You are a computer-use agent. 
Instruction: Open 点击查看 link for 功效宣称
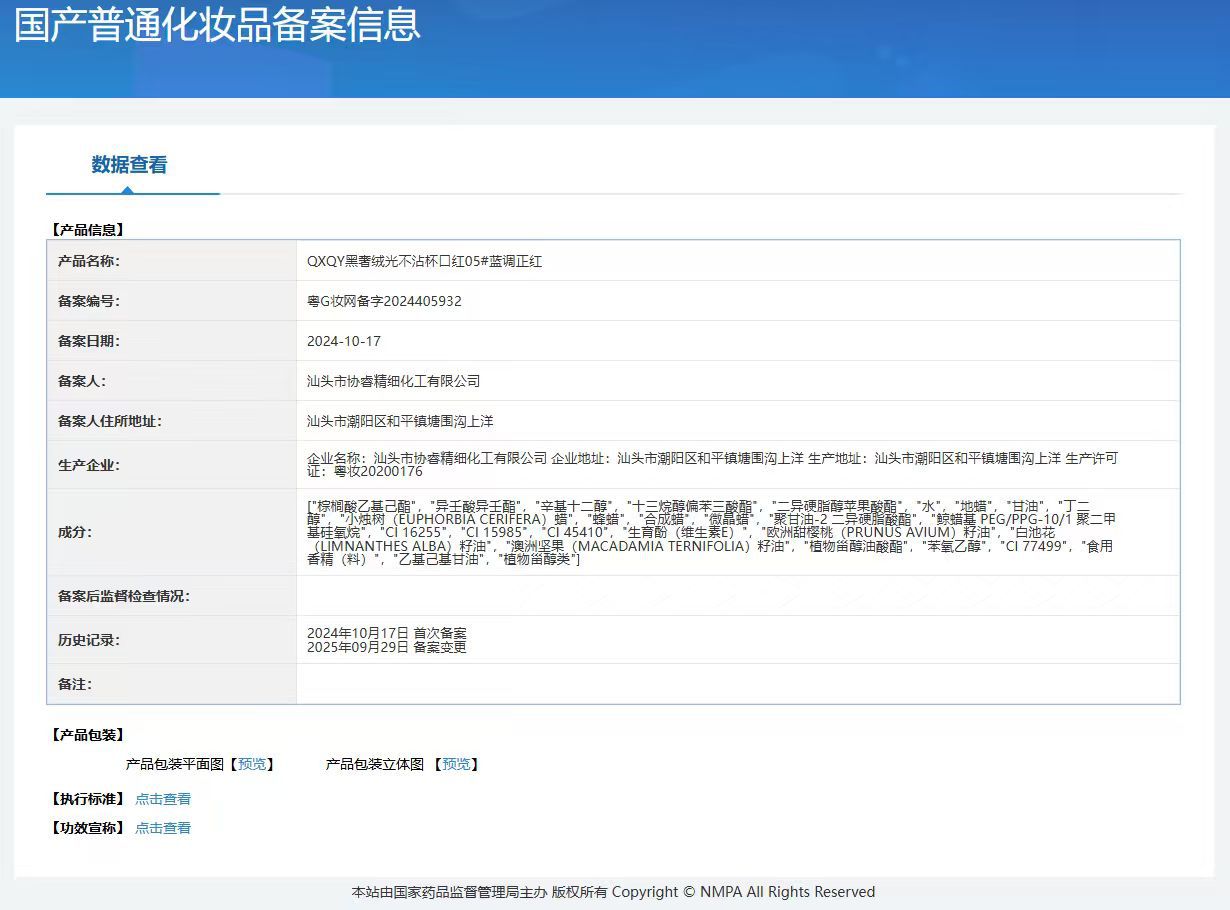(x=163, y=828)
